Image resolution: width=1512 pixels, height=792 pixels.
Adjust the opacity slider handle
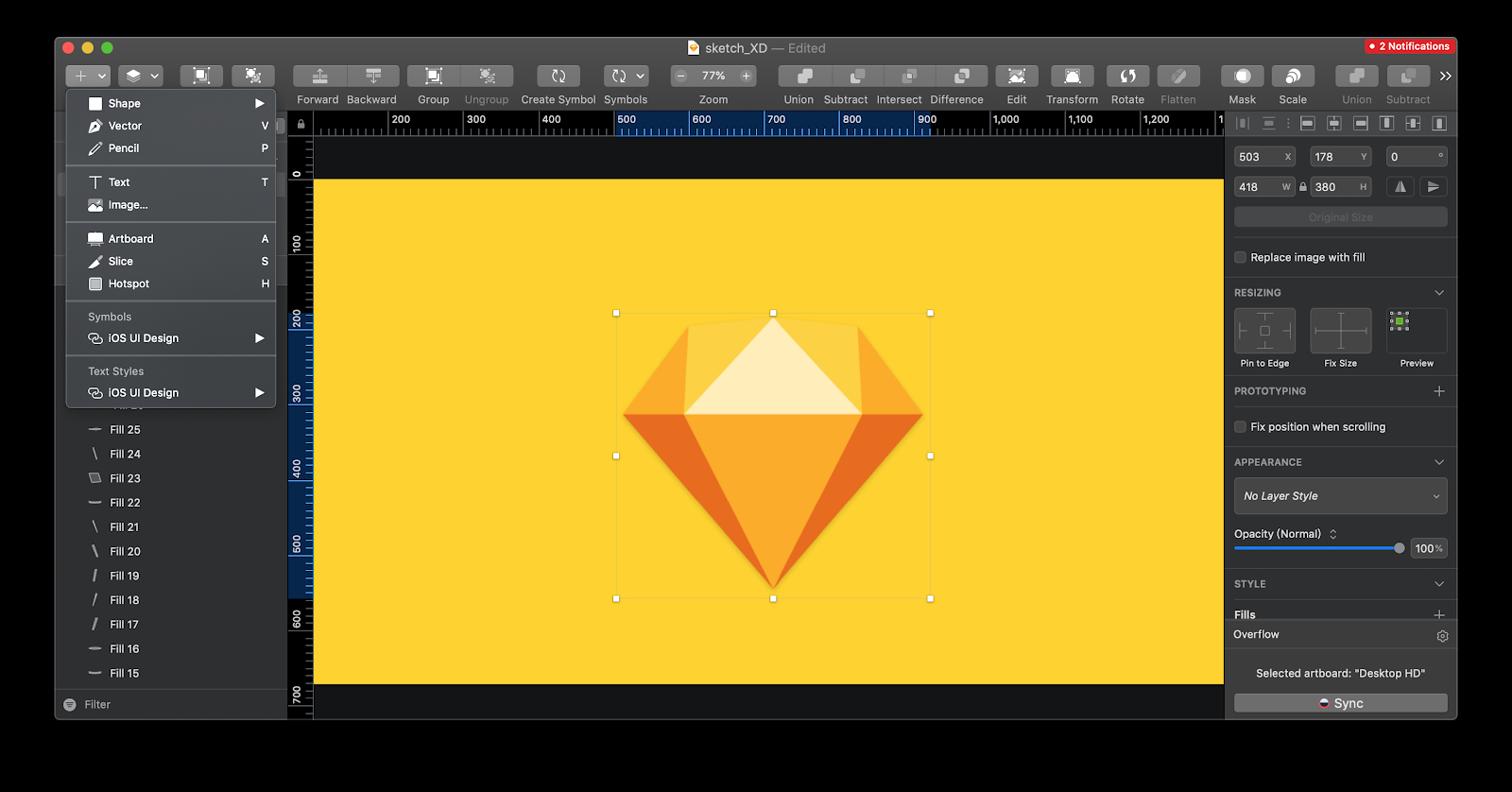click(1399, 548)
